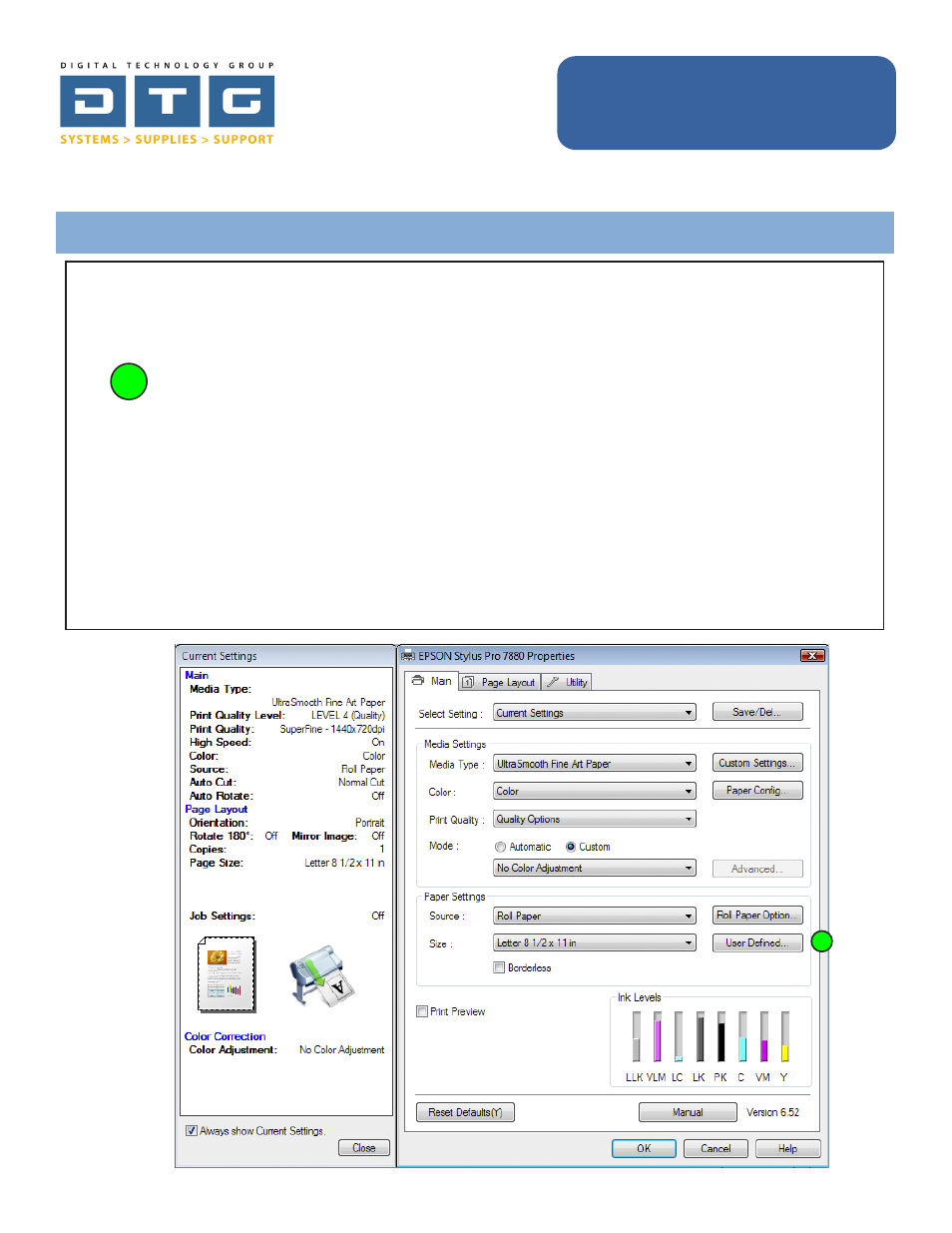Click the 'Ink Levels' group label
This screenshot has width=952, height=1233.
click(x=640, y=997)
